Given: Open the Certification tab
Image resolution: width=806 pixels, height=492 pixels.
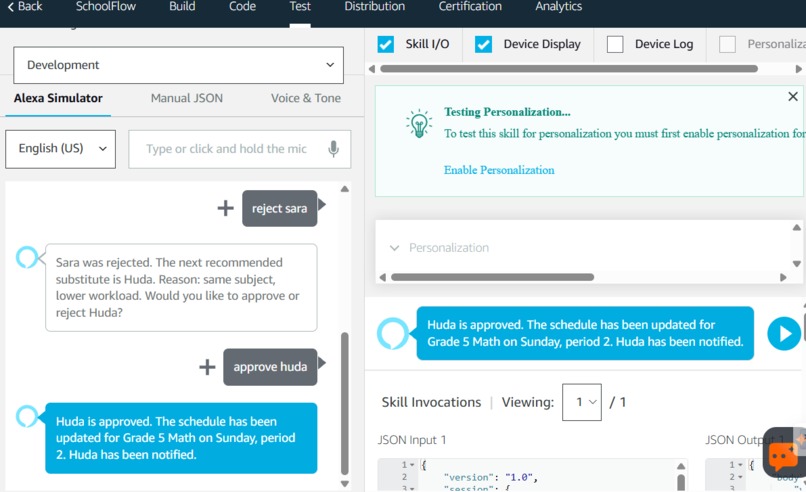Looking at the screenshot, I should pyautogui.click(x=470, y=7).
